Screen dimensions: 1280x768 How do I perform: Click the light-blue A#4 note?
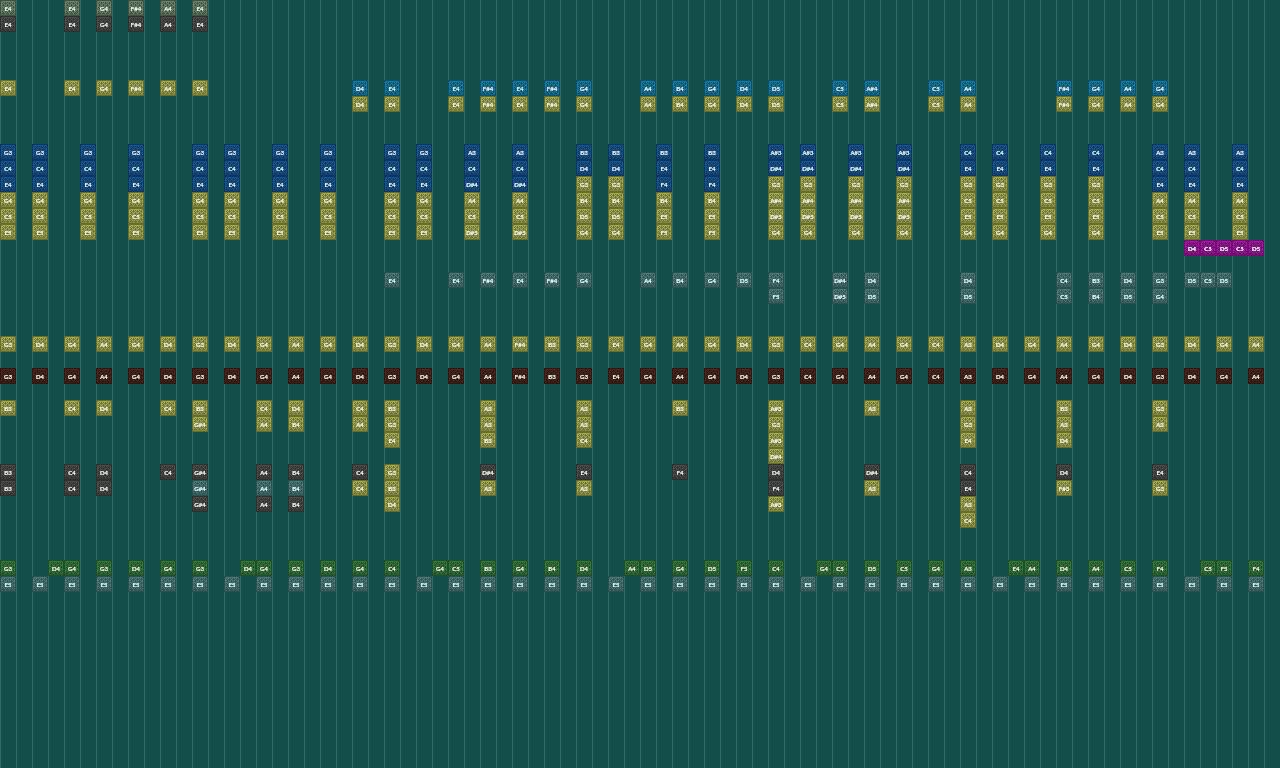[872, 88]
